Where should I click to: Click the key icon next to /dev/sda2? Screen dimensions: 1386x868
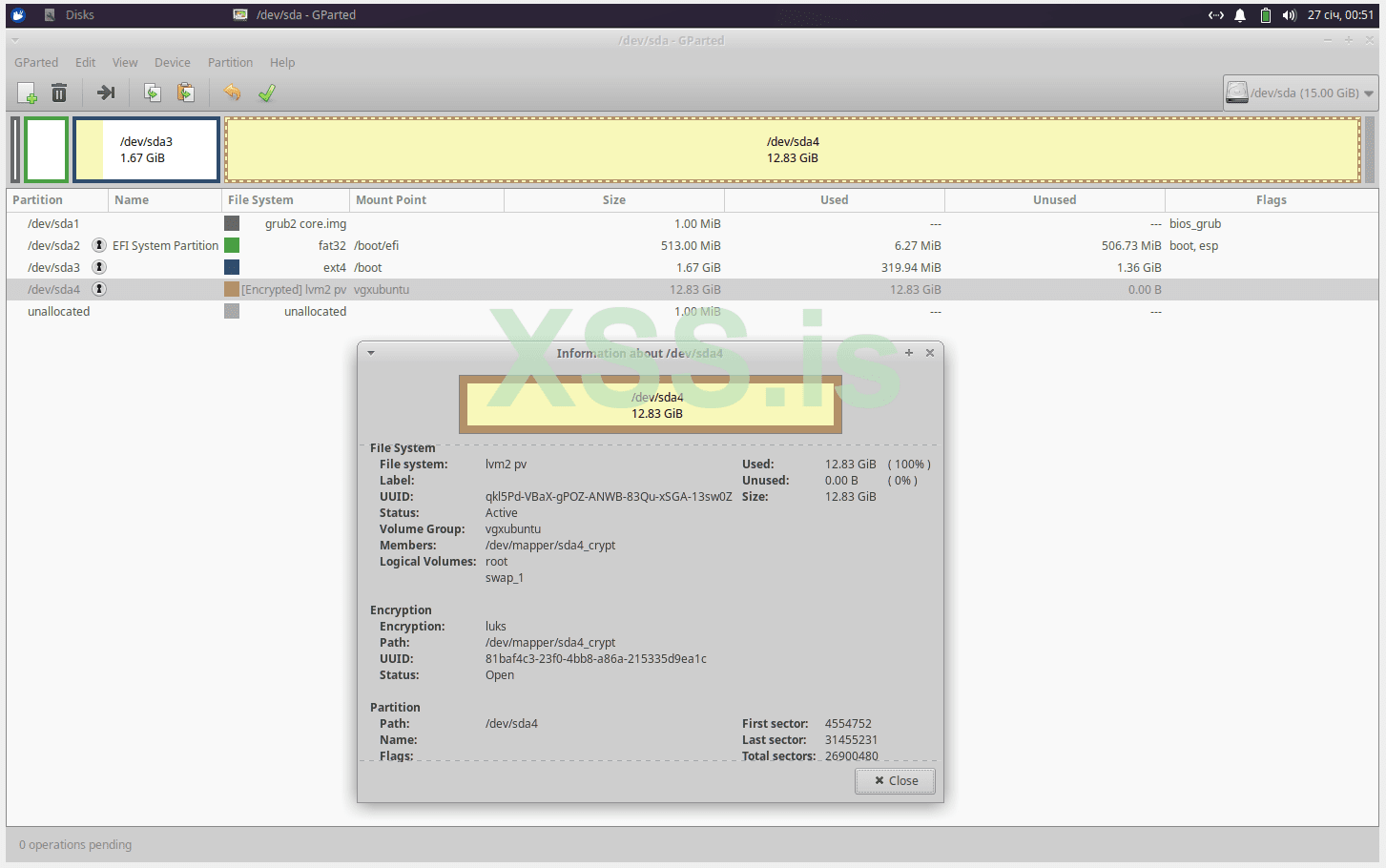click(99, 245)
